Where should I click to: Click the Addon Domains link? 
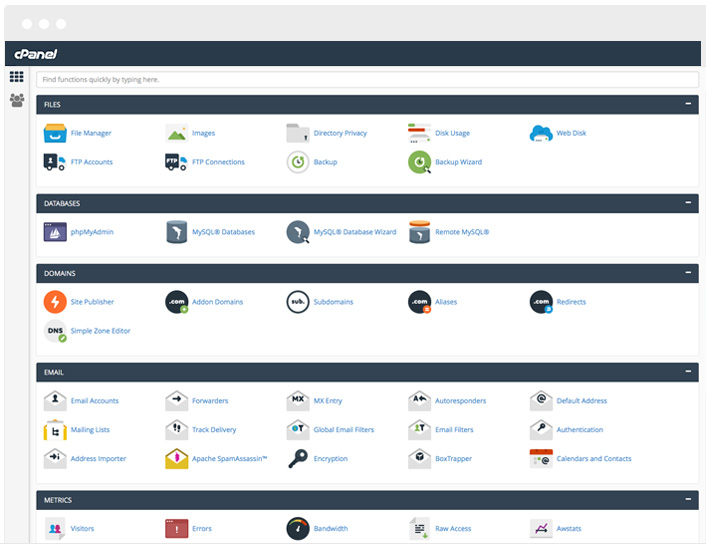pyautogui.click(x=217, y=302)
